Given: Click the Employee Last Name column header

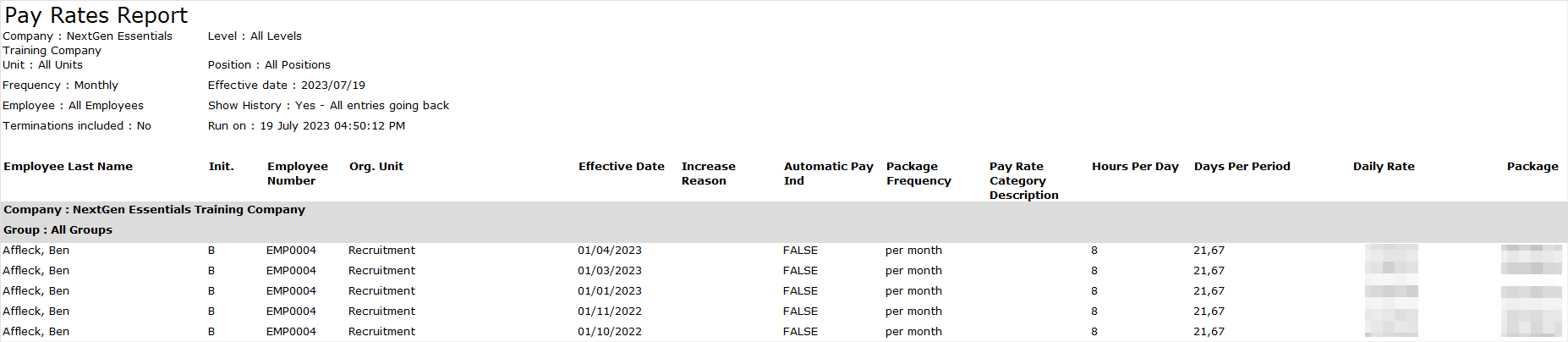Looking at the screenshot, I should coord(68,167).
